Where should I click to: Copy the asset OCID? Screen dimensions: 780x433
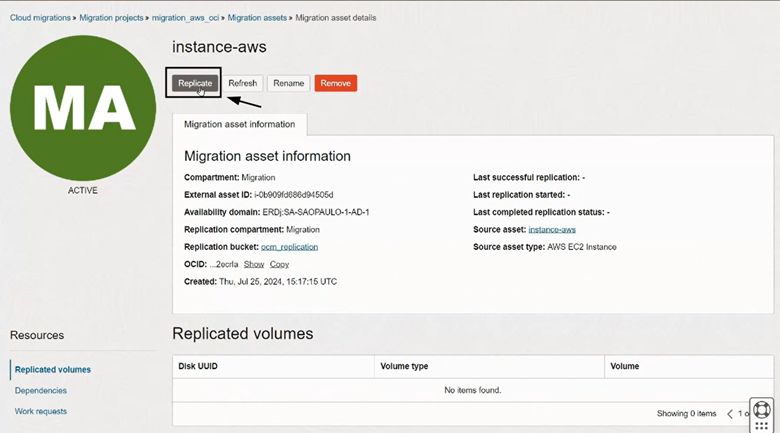pos(279,264)
